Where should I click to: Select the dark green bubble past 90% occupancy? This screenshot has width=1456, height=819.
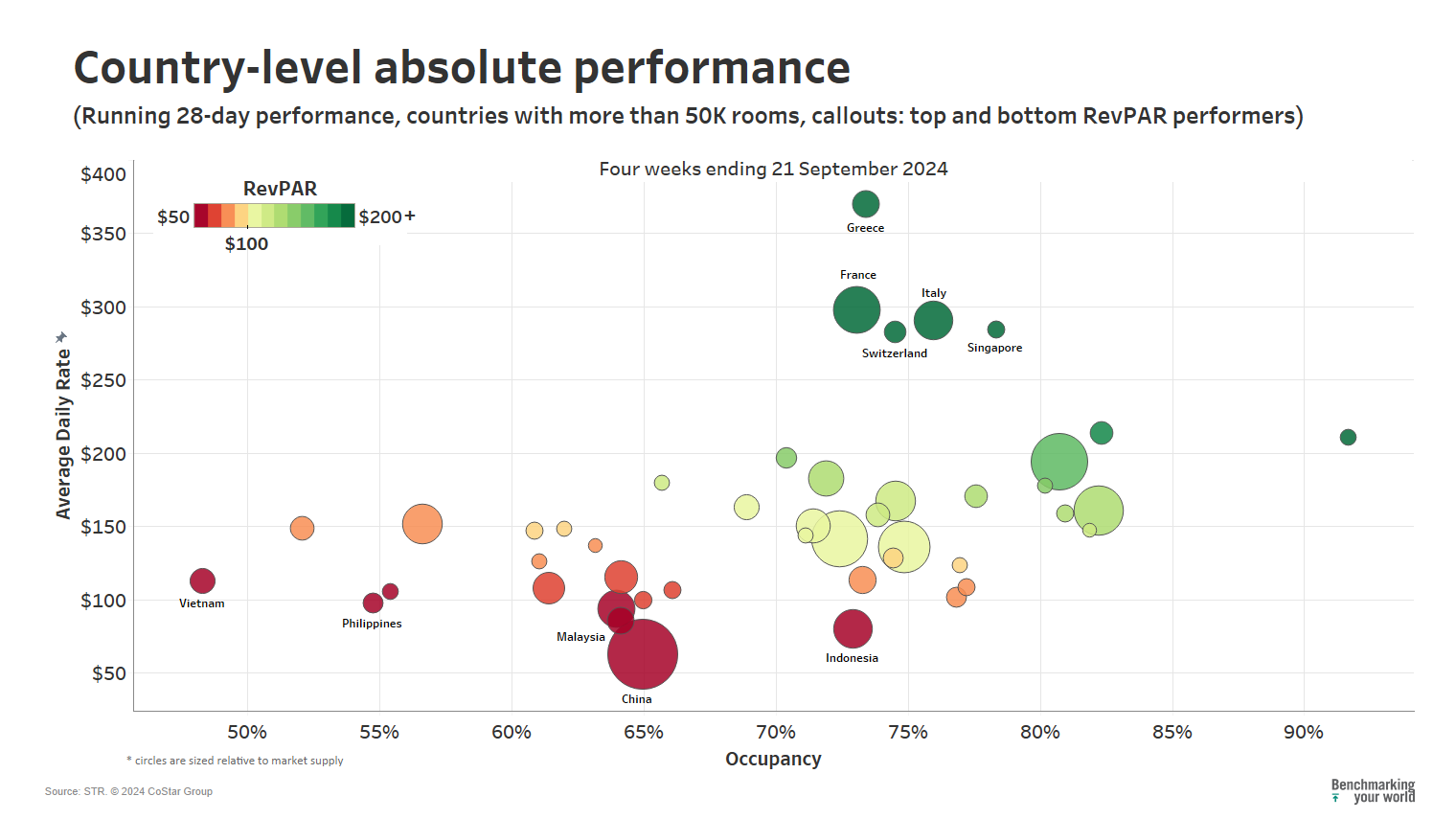pyautogui.click(x=1348, y=437)
